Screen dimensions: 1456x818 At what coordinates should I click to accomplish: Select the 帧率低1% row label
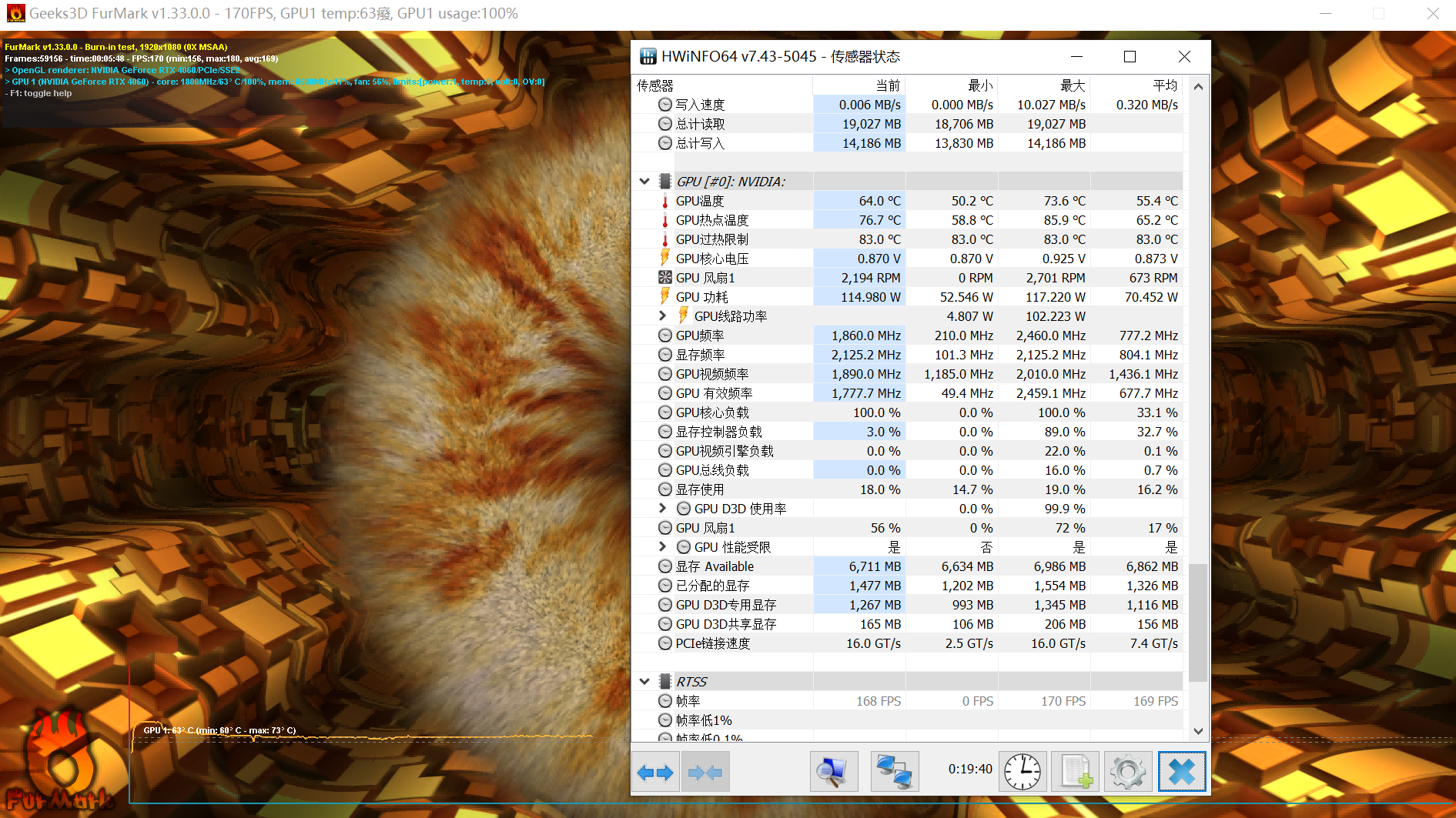(704, 720)
